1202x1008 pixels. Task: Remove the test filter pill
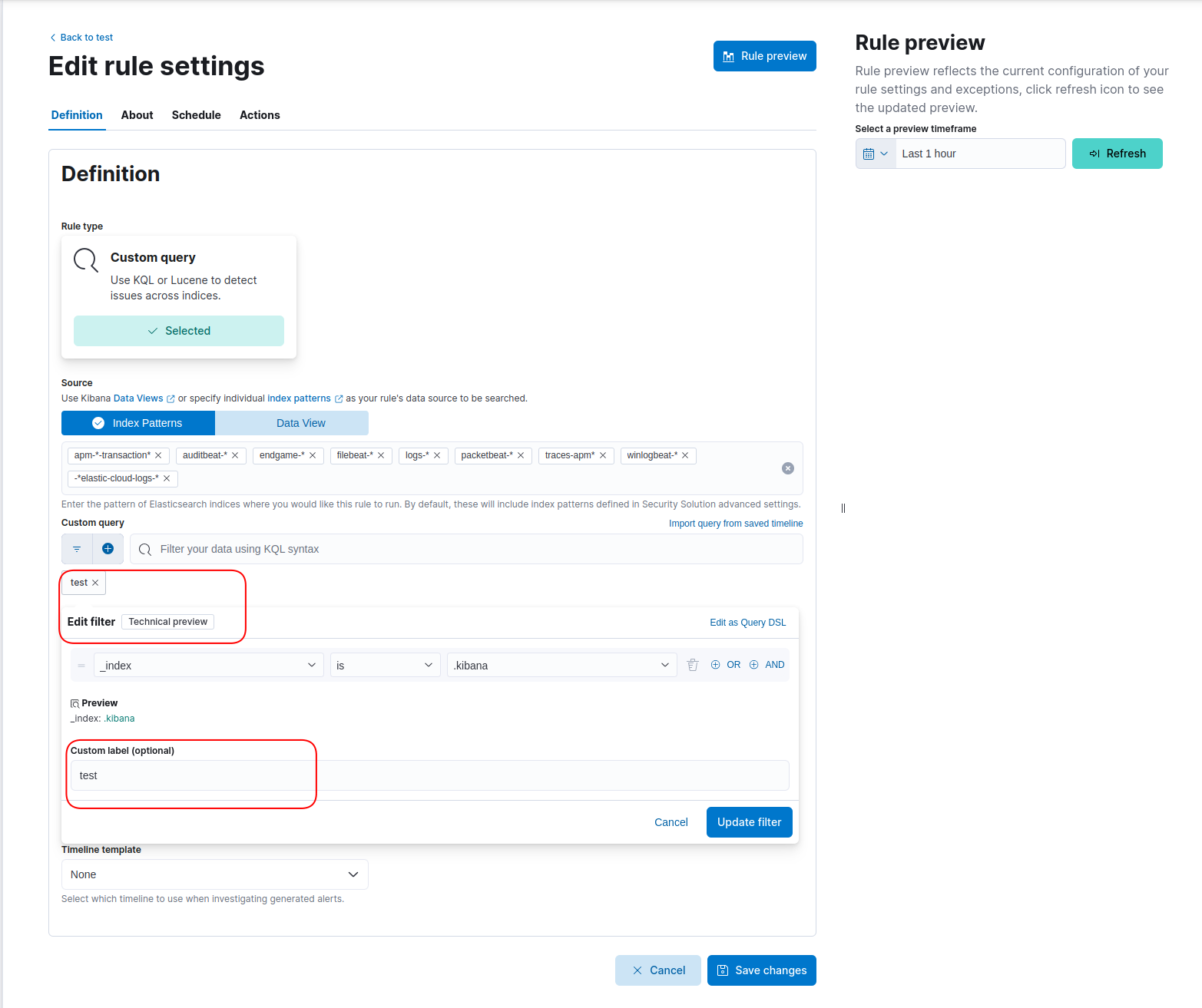coord(95,583)
